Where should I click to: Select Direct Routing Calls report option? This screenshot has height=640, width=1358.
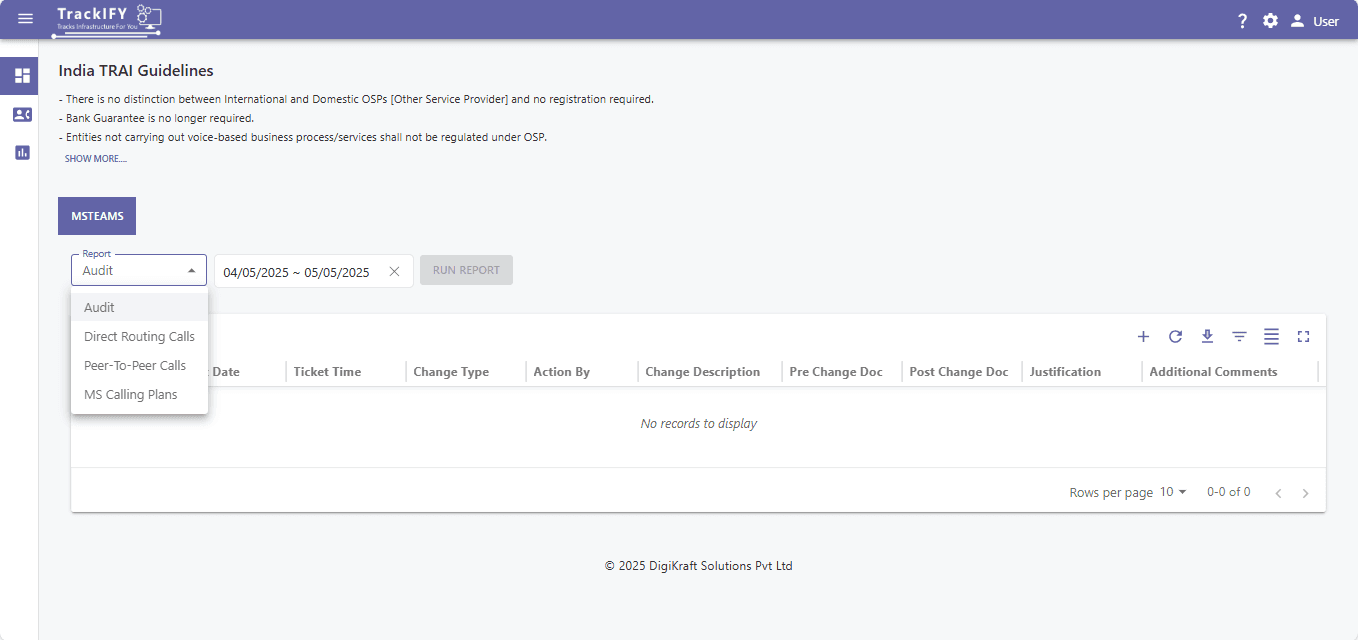[x=139, y=337]
